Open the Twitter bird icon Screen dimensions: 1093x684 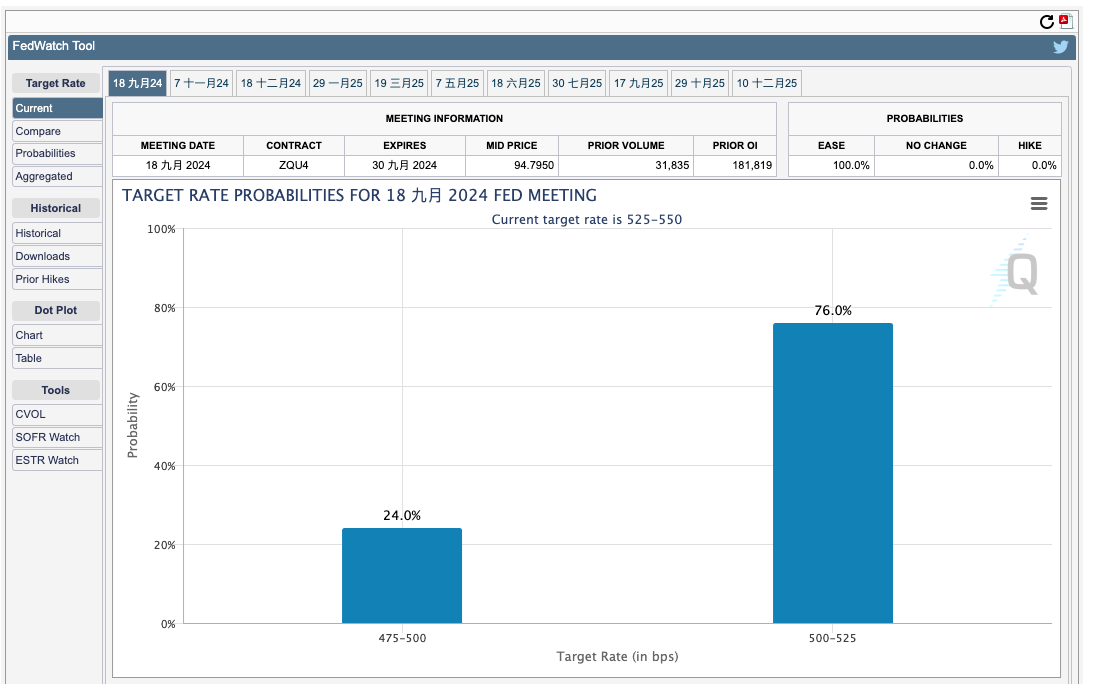1060,47
